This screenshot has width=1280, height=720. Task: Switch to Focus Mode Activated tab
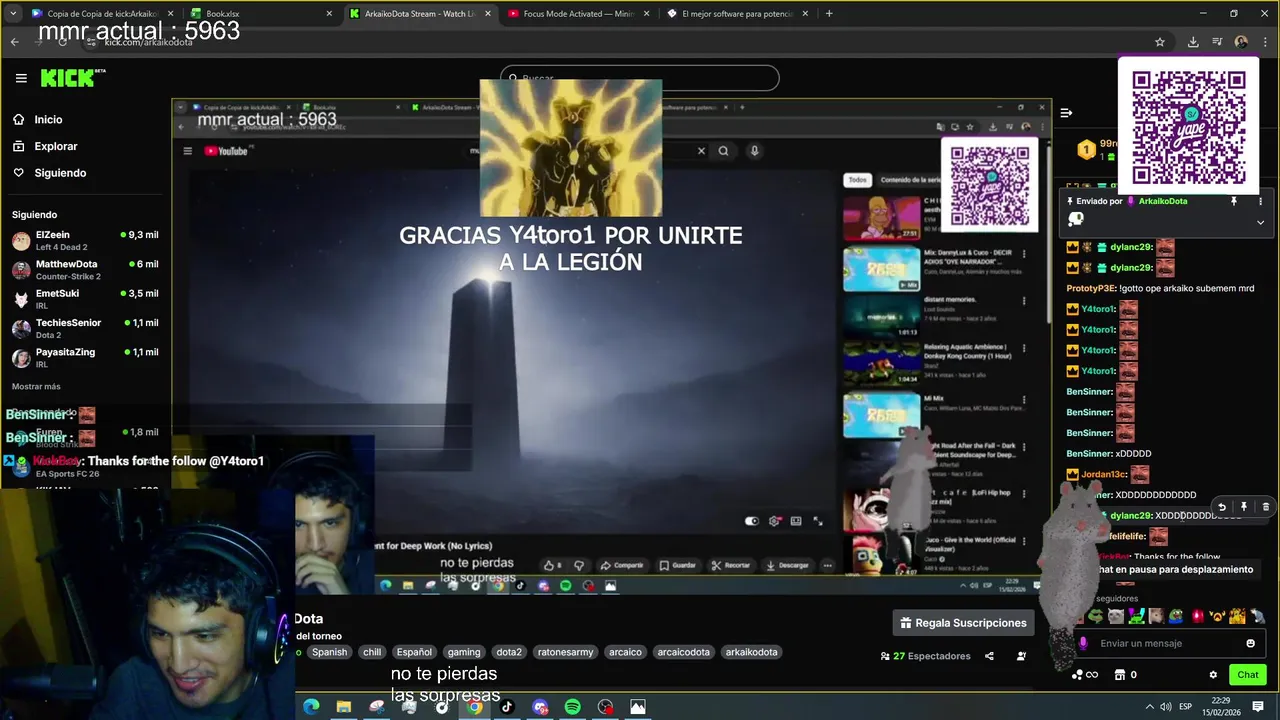(580, 14)
